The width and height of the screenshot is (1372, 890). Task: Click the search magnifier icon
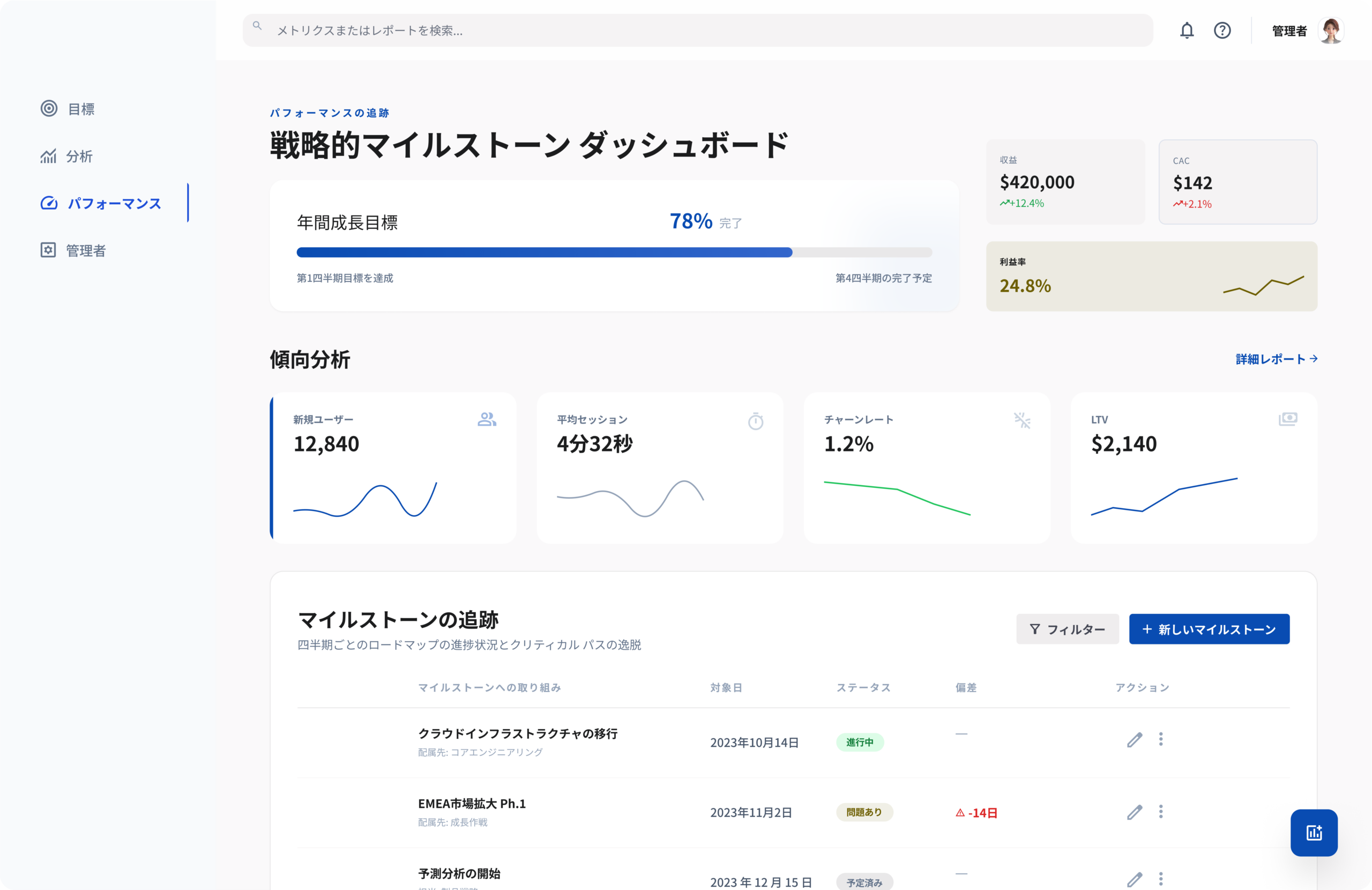click(258, 26)
